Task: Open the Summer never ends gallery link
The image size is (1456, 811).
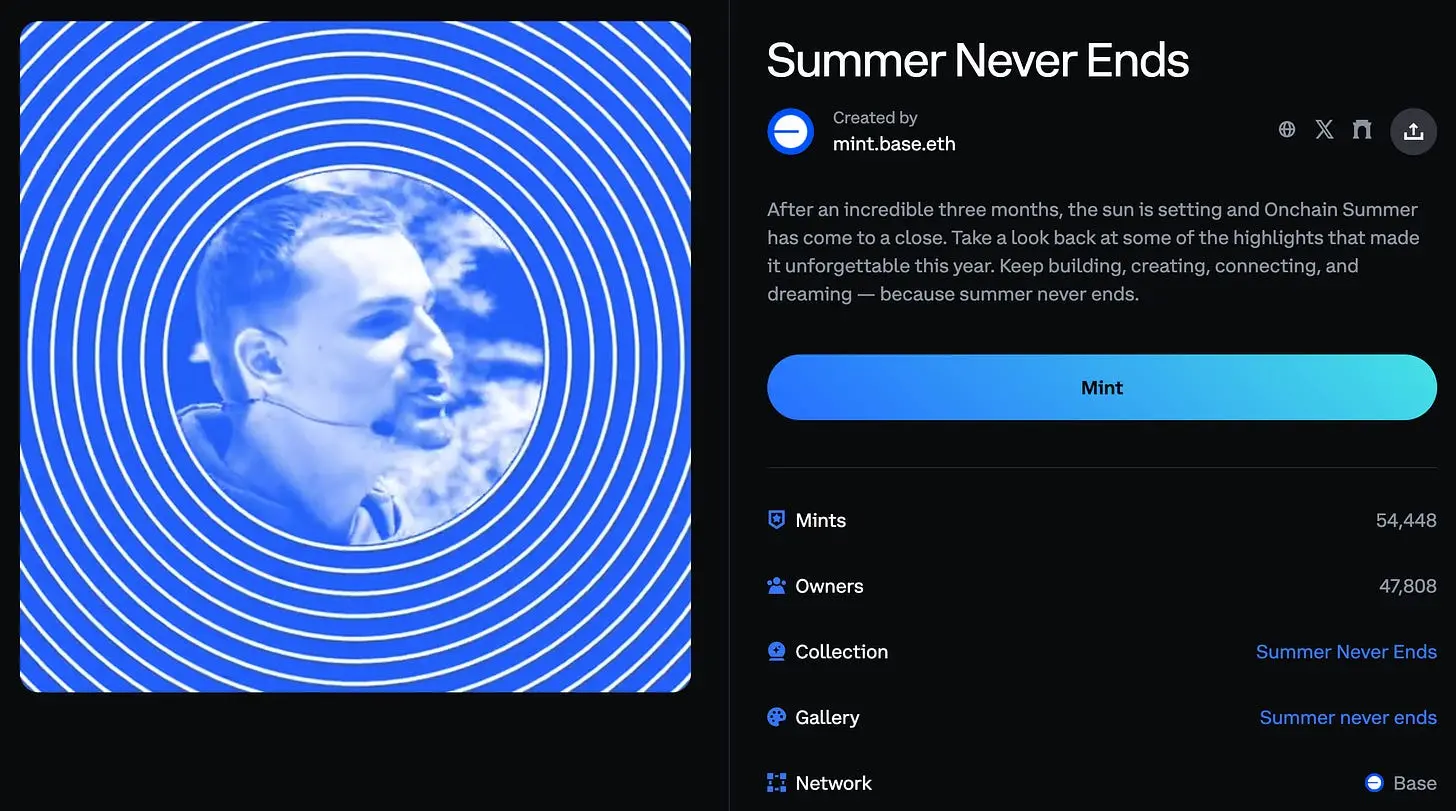Action: click(1348, 717)
